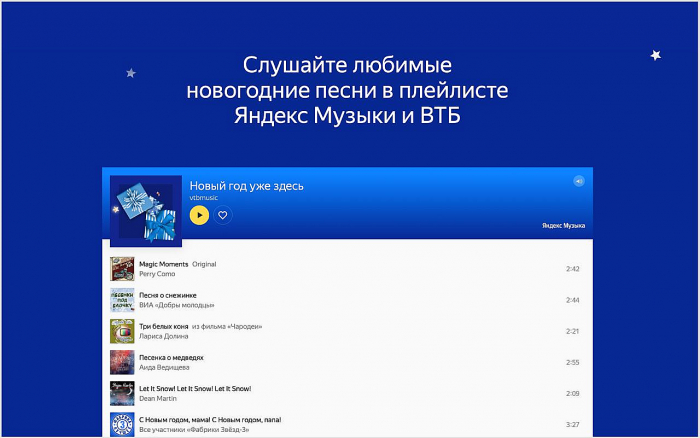Click duration 2:44 of 'Песня о снежинке'

(572, 300)
